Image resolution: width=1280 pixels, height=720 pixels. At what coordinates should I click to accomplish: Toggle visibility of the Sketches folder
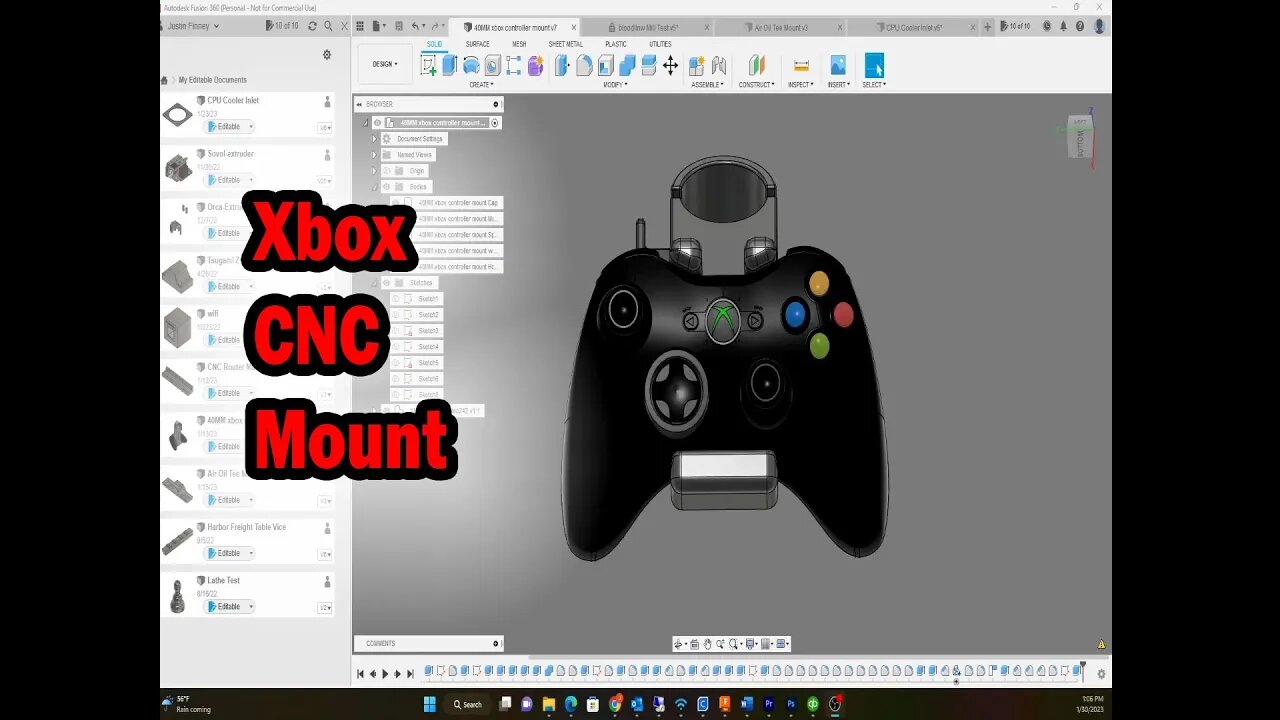pos(386,283)
